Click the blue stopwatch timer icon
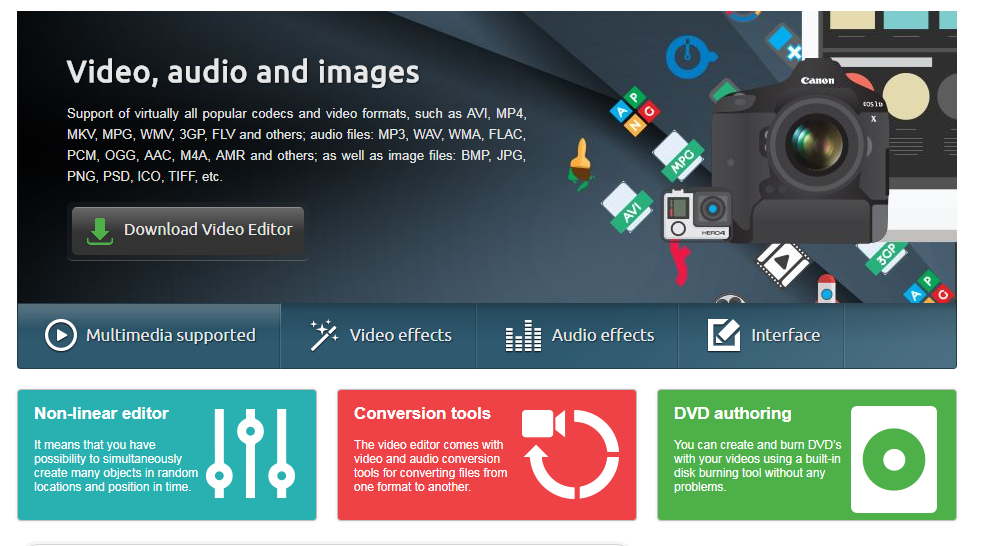The image size is (992, 546). 687,54
